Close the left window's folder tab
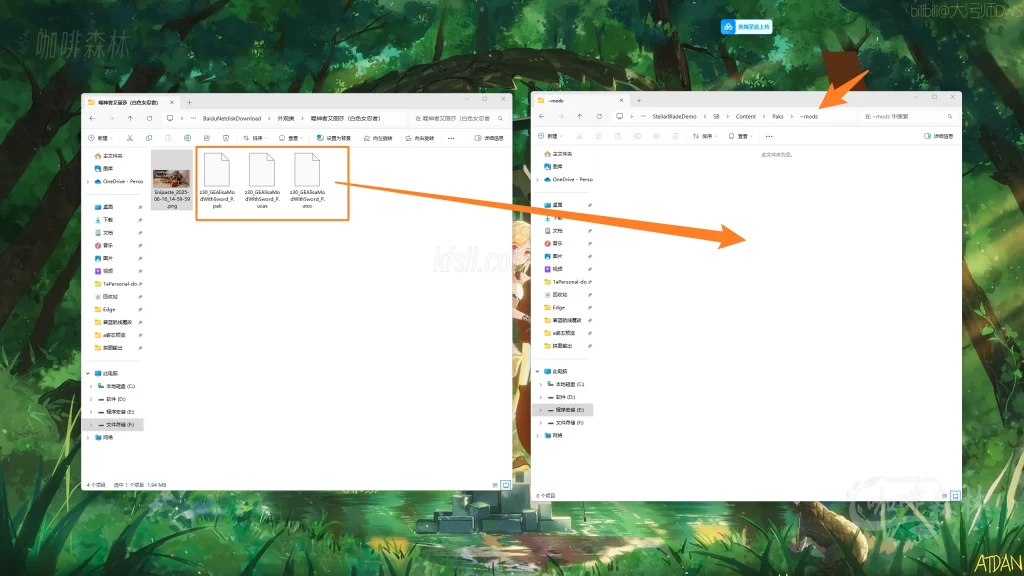This screenshot has width=1024, height=576. (x=172, y=103)
